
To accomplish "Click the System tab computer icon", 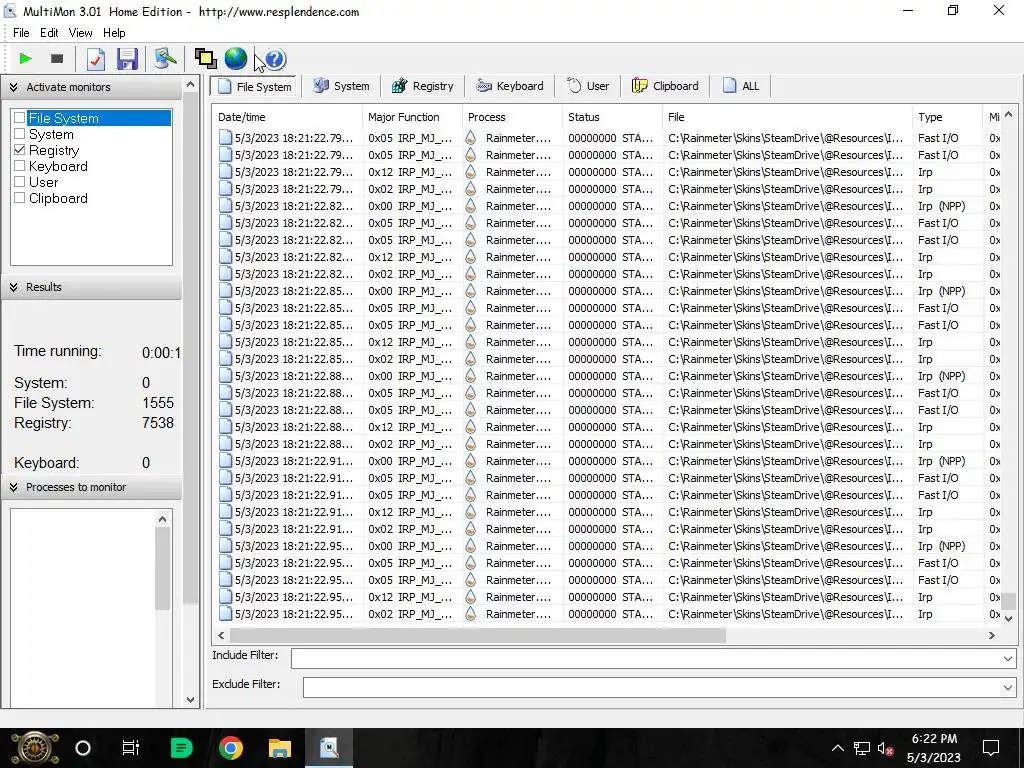I will [x=321, y=86].
